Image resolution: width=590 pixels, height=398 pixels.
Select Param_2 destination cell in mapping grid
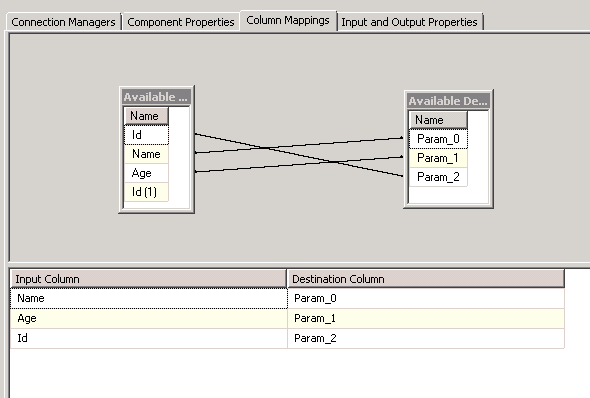tap(426, 338)
